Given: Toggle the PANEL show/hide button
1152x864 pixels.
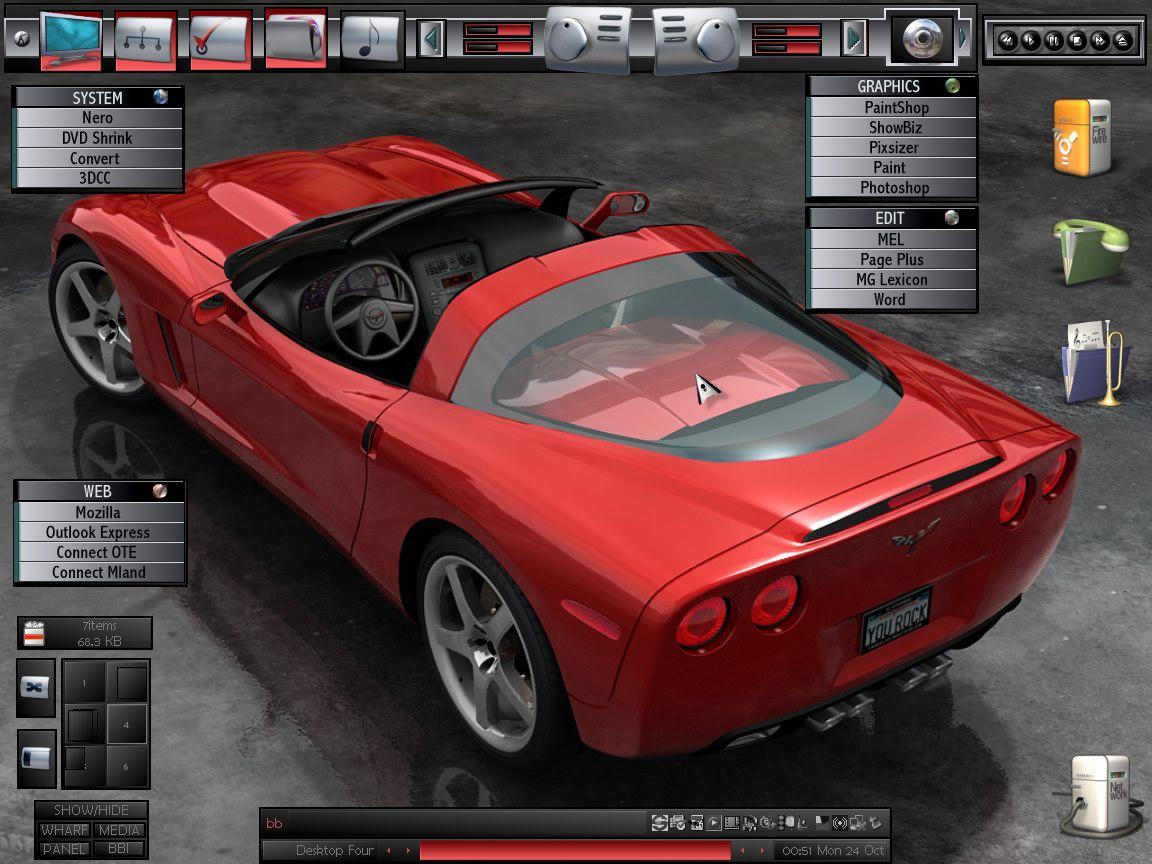Looking at the screenshot, I should tap(65, 848).
